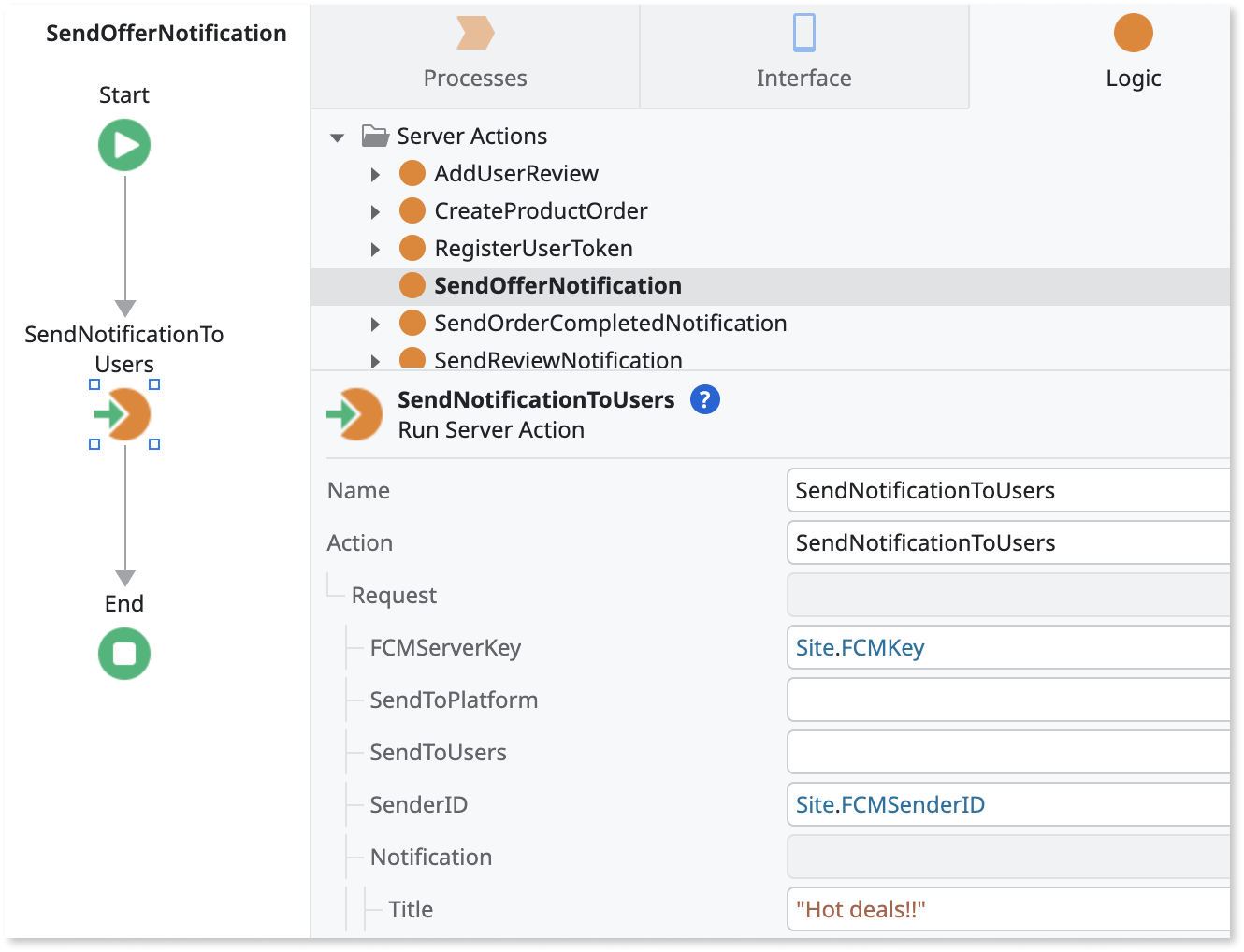This screenshot has height=952, width=1244.
Task: Click the AddUserReview action icon
Action: point(412,173)
